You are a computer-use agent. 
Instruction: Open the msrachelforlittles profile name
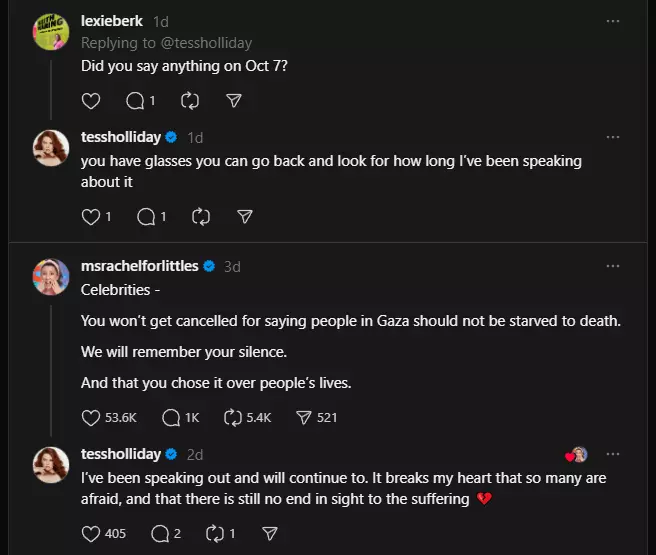(140, 266)
